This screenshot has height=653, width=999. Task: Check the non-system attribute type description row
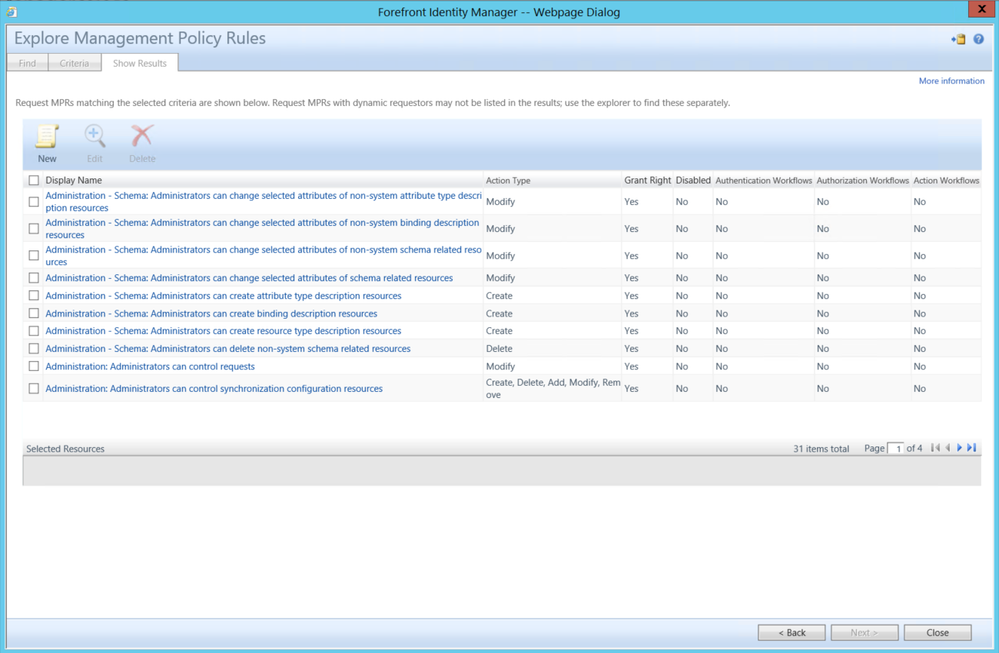click(34, 202)
